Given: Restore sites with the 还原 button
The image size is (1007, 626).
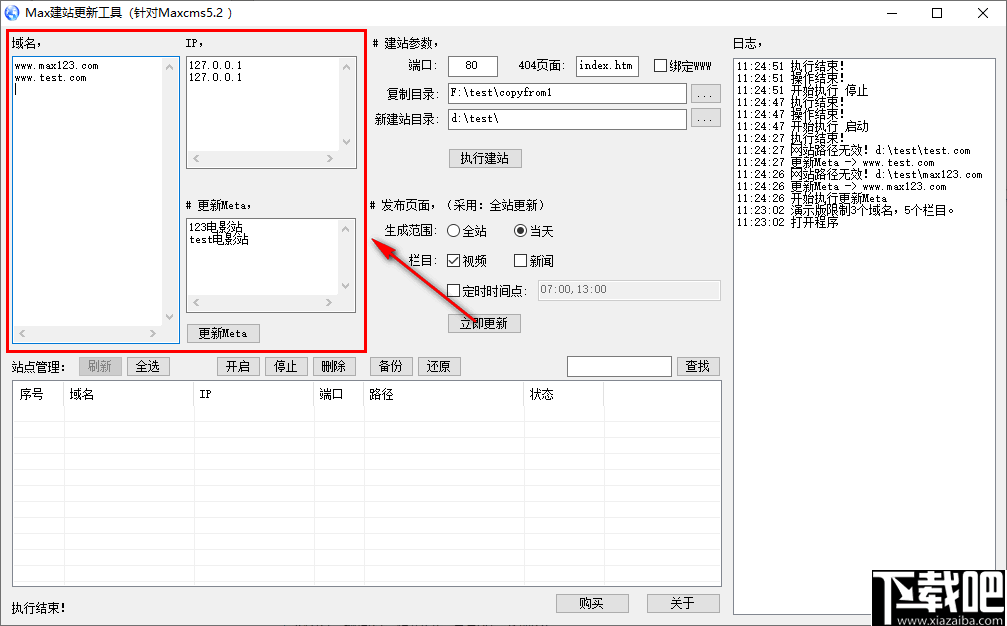Looking at the screenshot, I should click(x=438, y=366).
